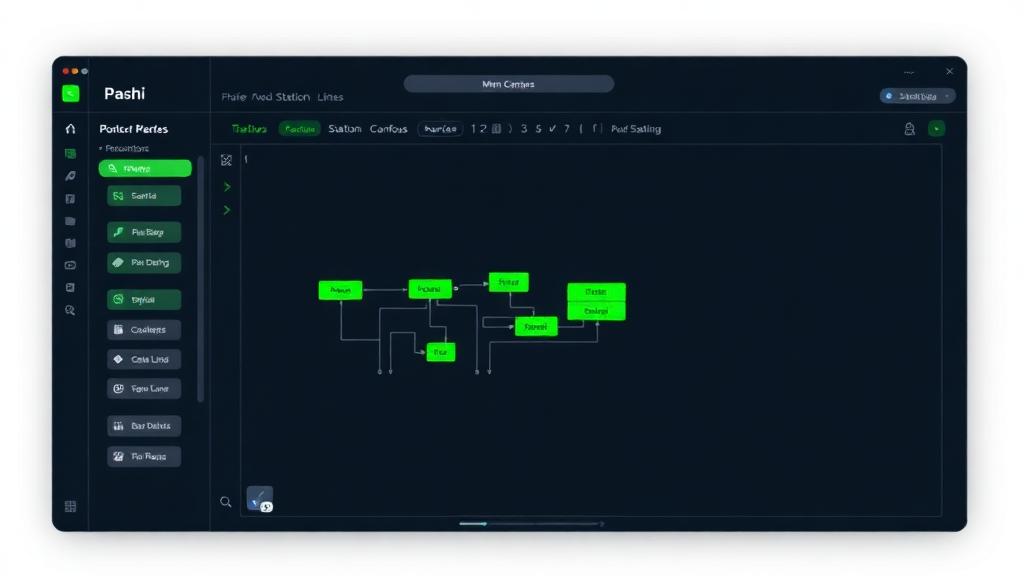Toggle the outlined pill button in toolbar
This screenshot has width=1024, height=576.
click(440, 129)
